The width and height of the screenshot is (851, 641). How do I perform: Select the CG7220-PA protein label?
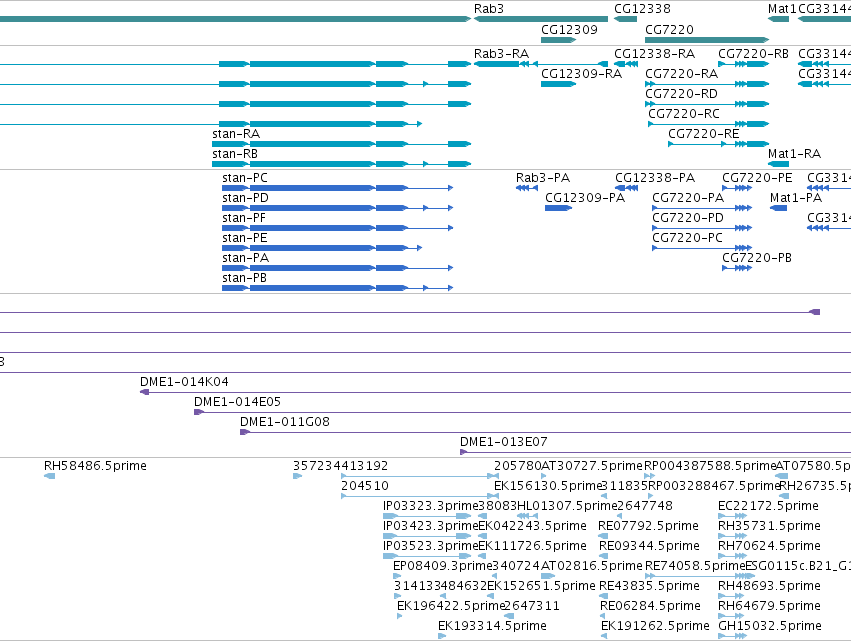tap(688, 198)
